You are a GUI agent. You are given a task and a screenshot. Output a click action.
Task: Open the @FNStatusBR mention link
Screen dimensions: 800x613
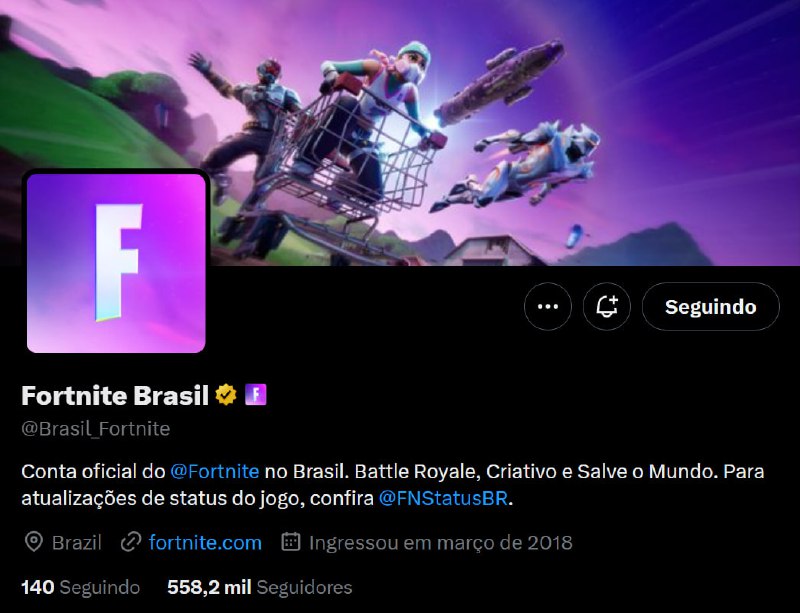tap(443, 498)
